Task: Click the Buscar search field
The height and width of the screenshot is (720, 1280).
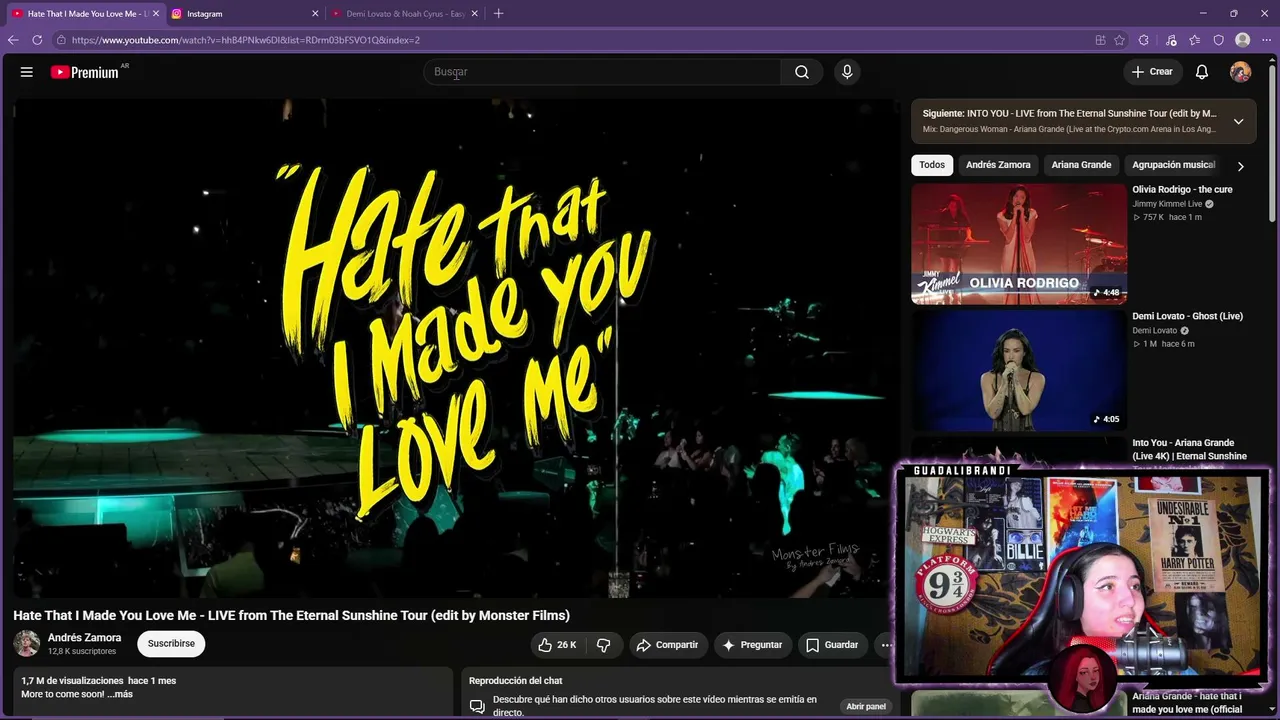Action: point(602,72)
